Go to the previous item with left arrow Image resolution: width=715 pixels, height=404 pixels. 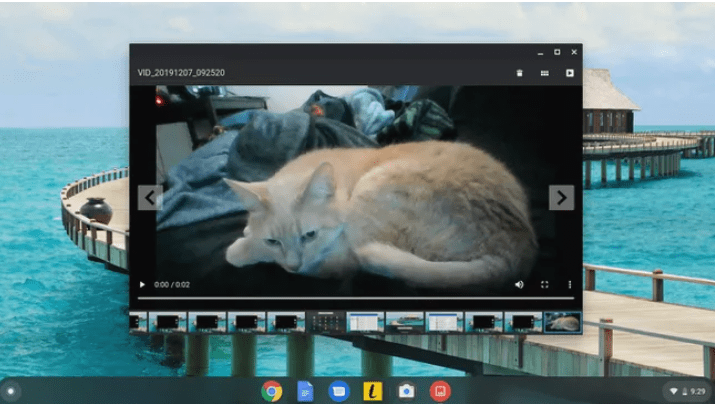coord(150,197)
